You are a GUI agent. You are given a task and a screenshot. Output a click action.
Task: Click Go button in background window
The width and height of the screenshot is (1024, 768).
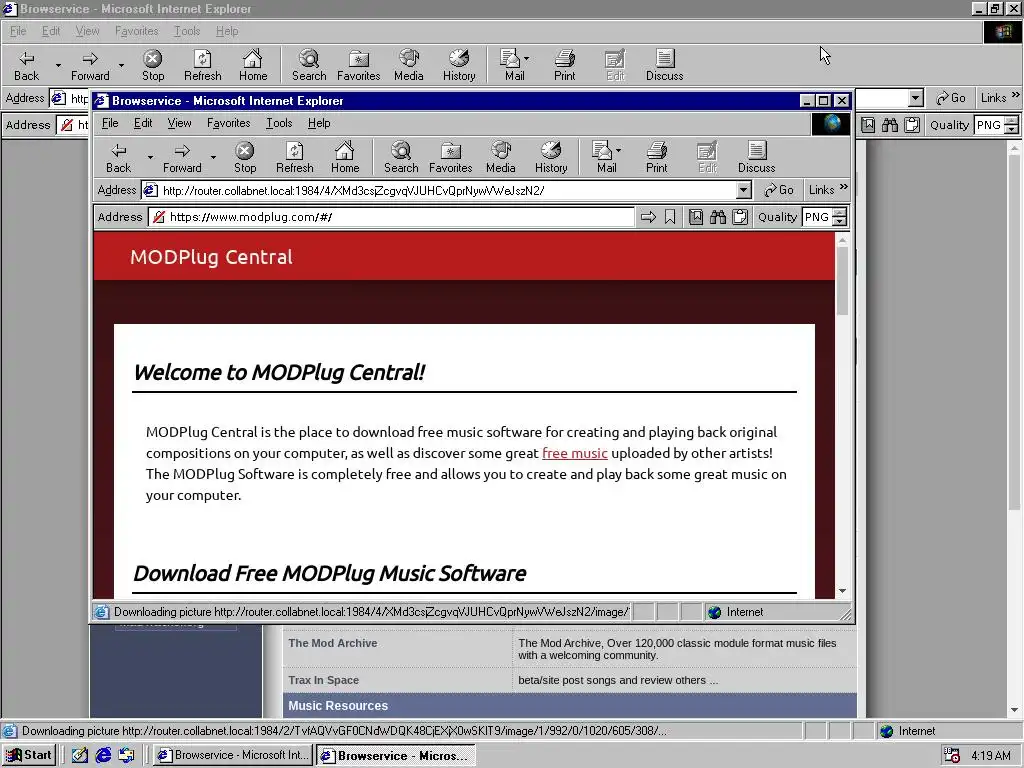pos(950,98)
